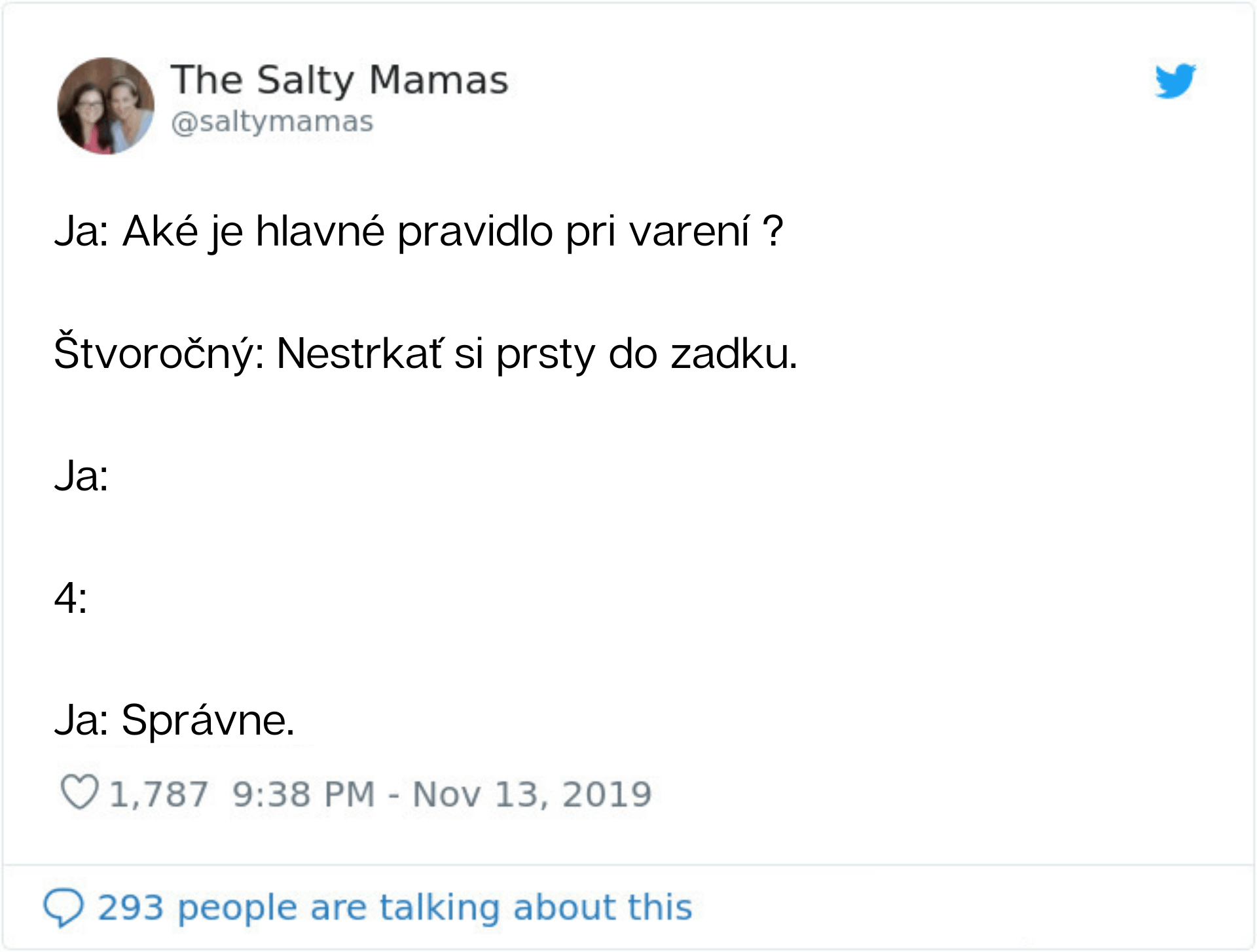1257x952 pixels.
Task: Click the word "varení" in the tweet
Action: pos(689,231)
